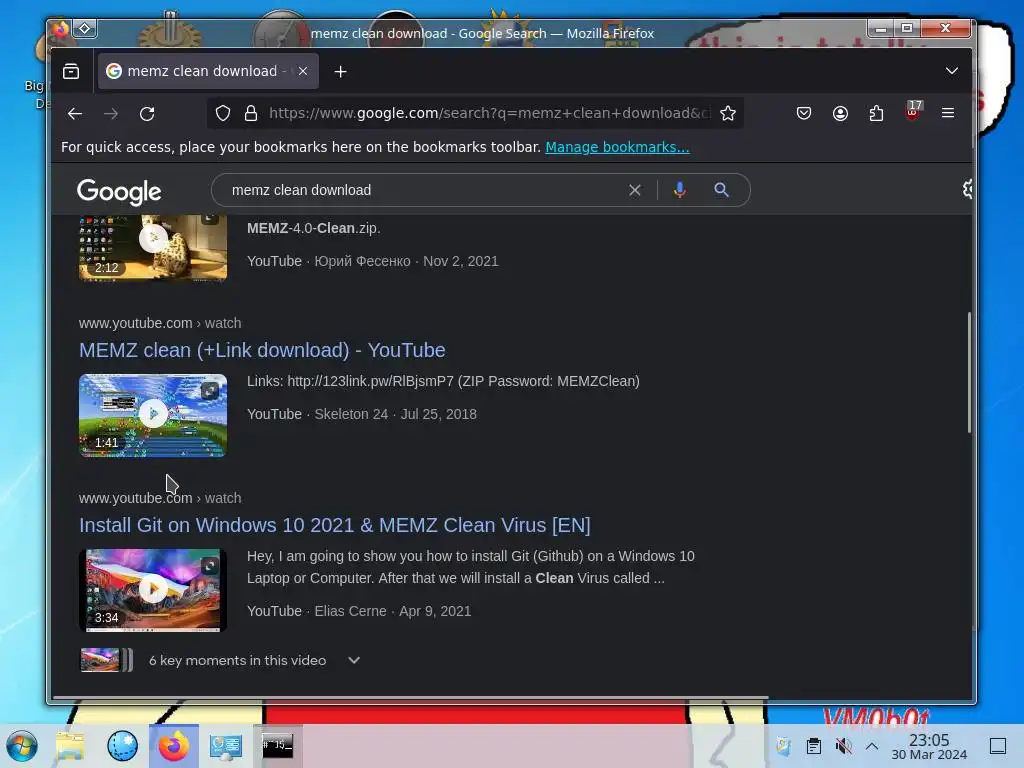Open Firefox window menu icon in titlebar

pos(60,29)
